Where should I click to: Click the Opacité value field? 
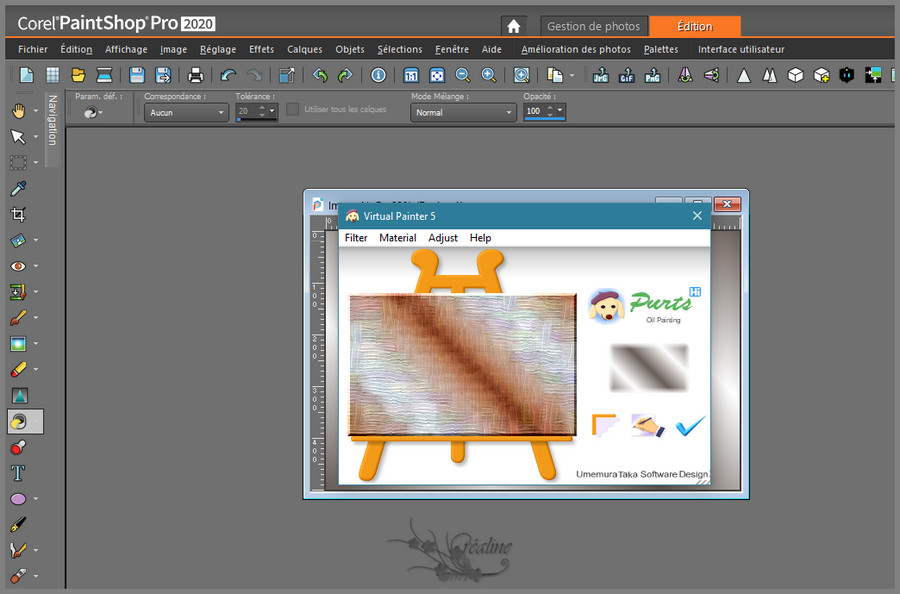534,112
